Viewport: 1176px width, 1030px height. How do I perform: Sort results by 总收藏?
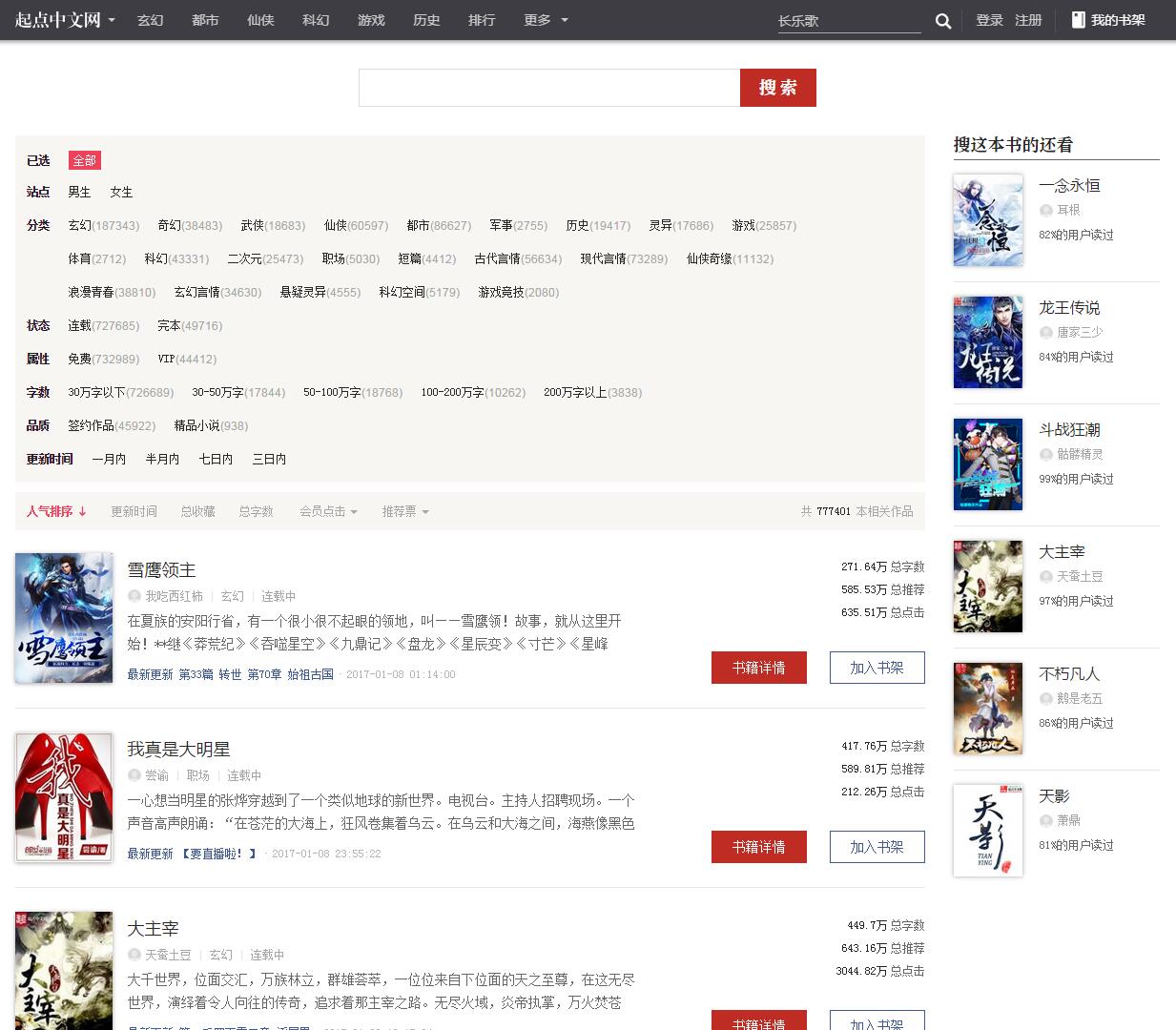[x=197, y=511]
